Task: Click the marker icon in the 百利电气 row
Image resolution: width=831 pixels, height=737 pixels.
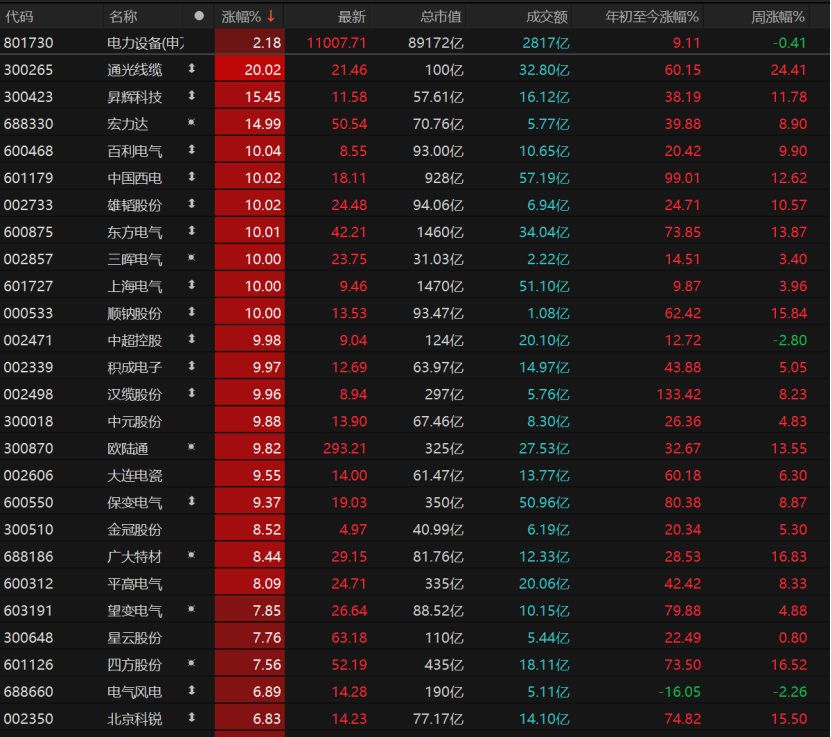Action: point(192,149)
